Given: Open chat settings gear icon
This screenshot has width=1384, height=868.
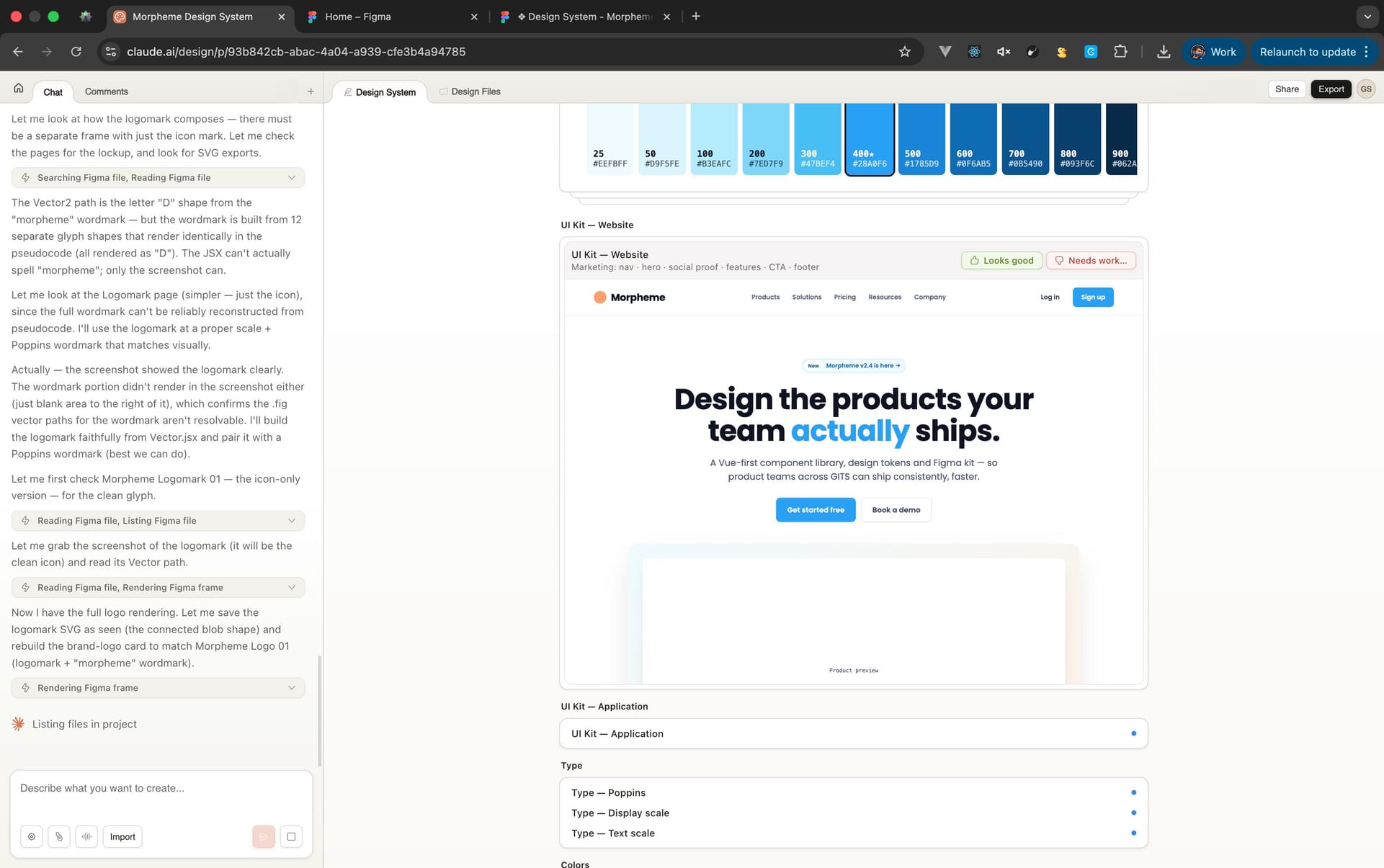Looking at the screenshot, I should point(32,836).
